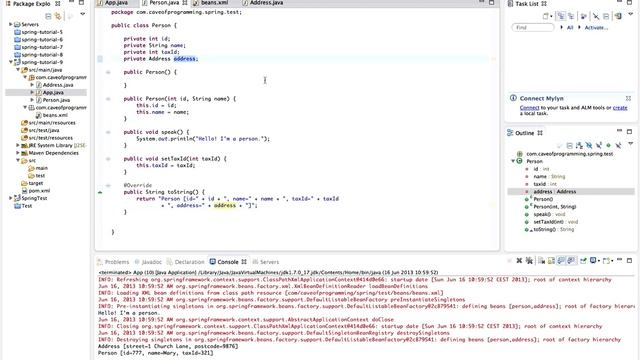This screenshot has height=360, width=640.
Task: Collapse Person class node in Outline
Action: pos(513,161)
